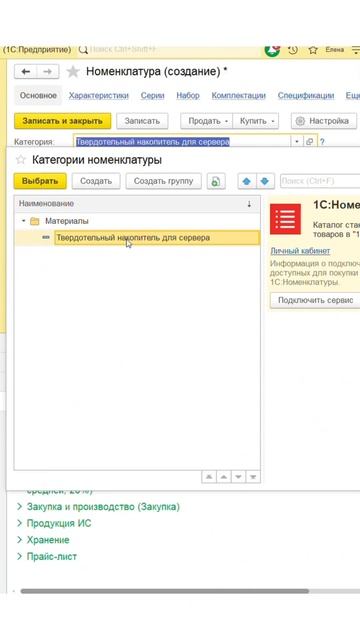Jump to last row list navigation button

point(253,477)
